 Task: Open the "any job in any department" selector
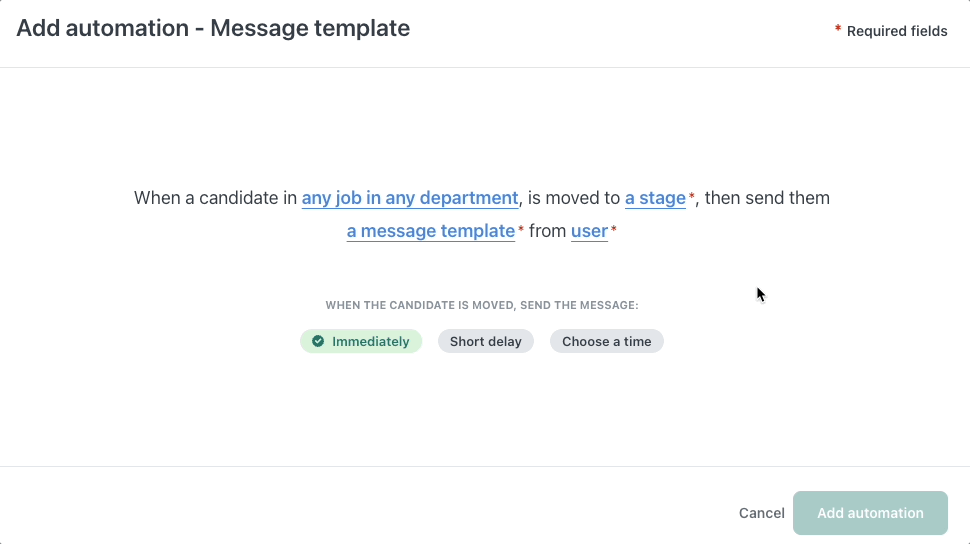click(410, 198)
